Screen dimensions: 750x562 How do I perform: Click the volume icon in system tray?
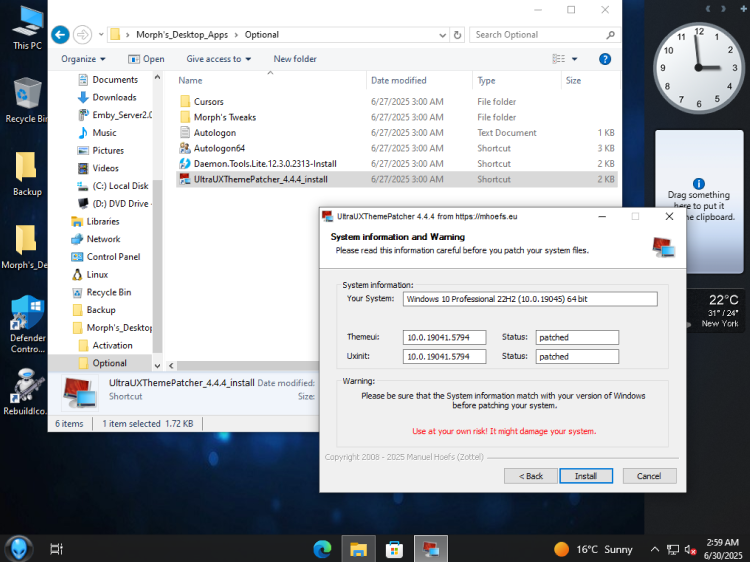point(690,550)
